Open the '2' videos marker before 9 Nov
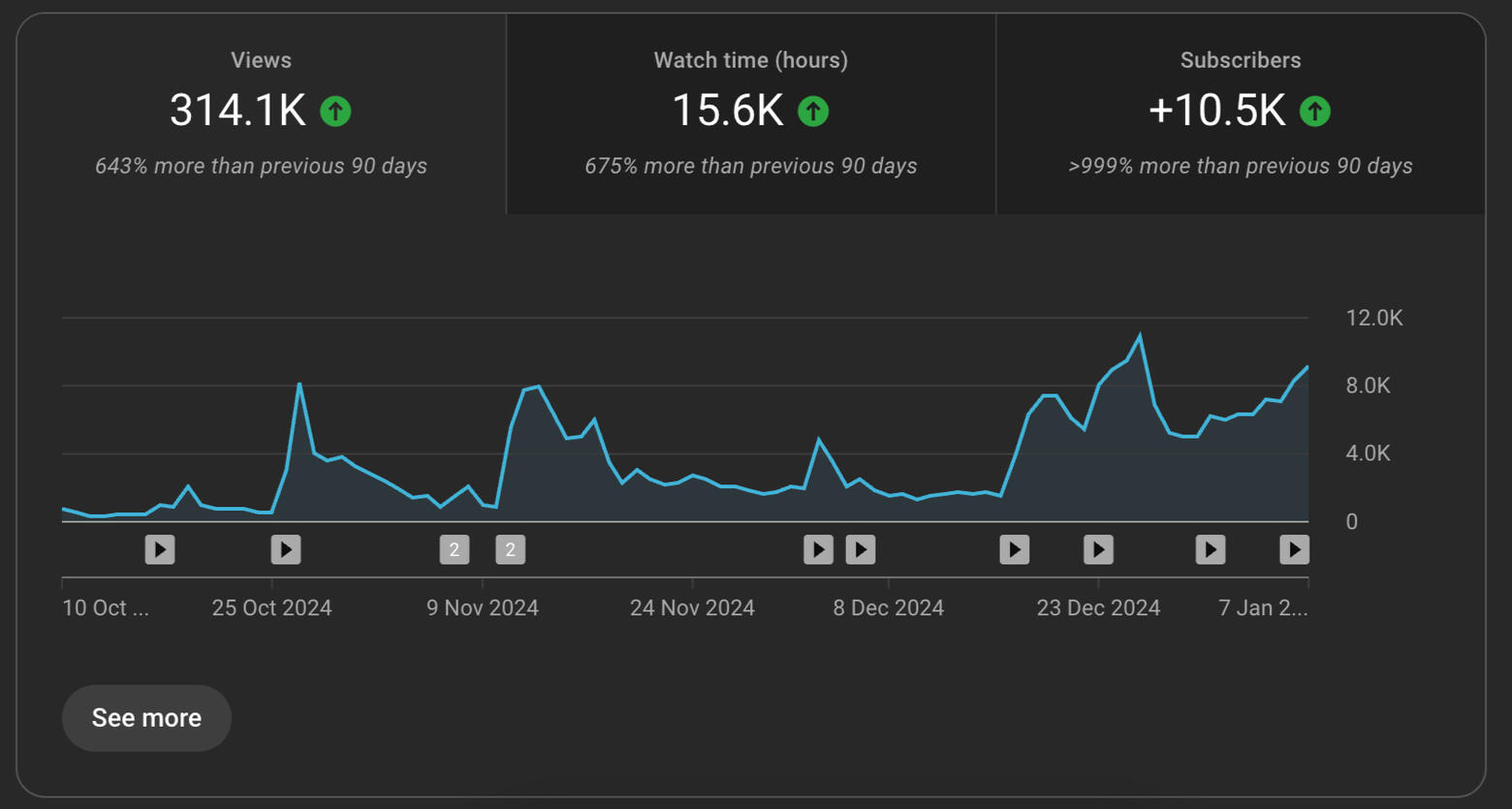Viewport: 1512px width, 809px height. click(x=455, y=549)
